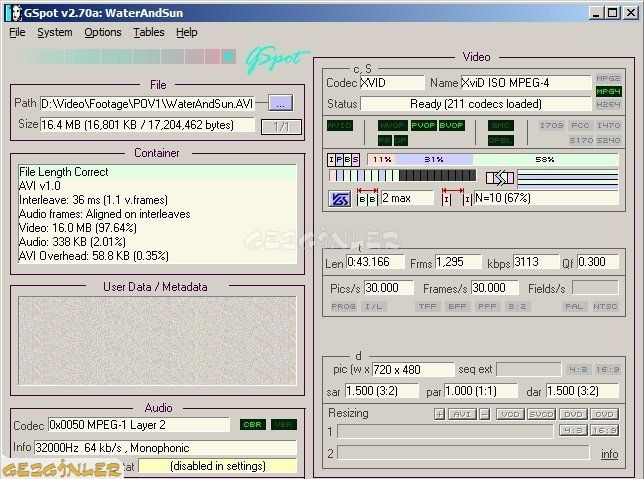Click the SVCD resizing button
The image size is (644, 479).
coord(542,414)
